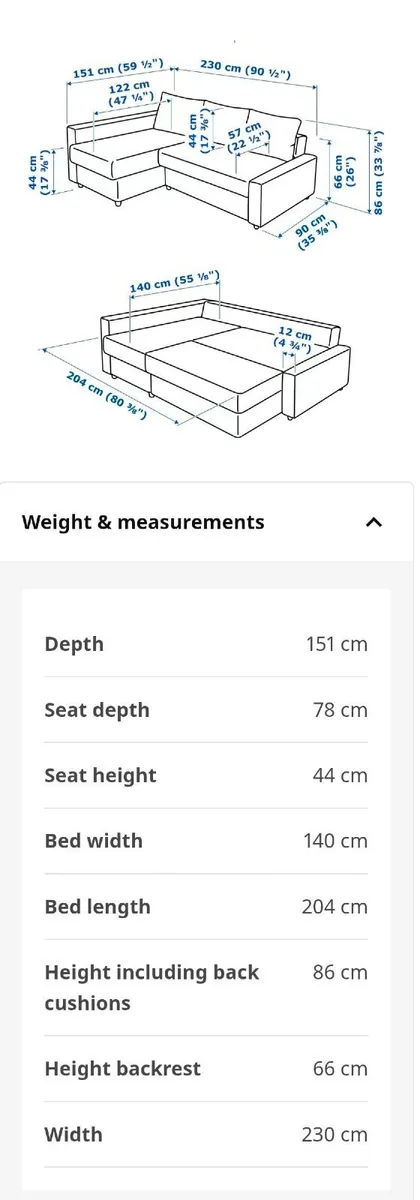The height and width of the screenshot is (1200, 420).
Task: Select the Seat height row
Action: pos(206,775)
